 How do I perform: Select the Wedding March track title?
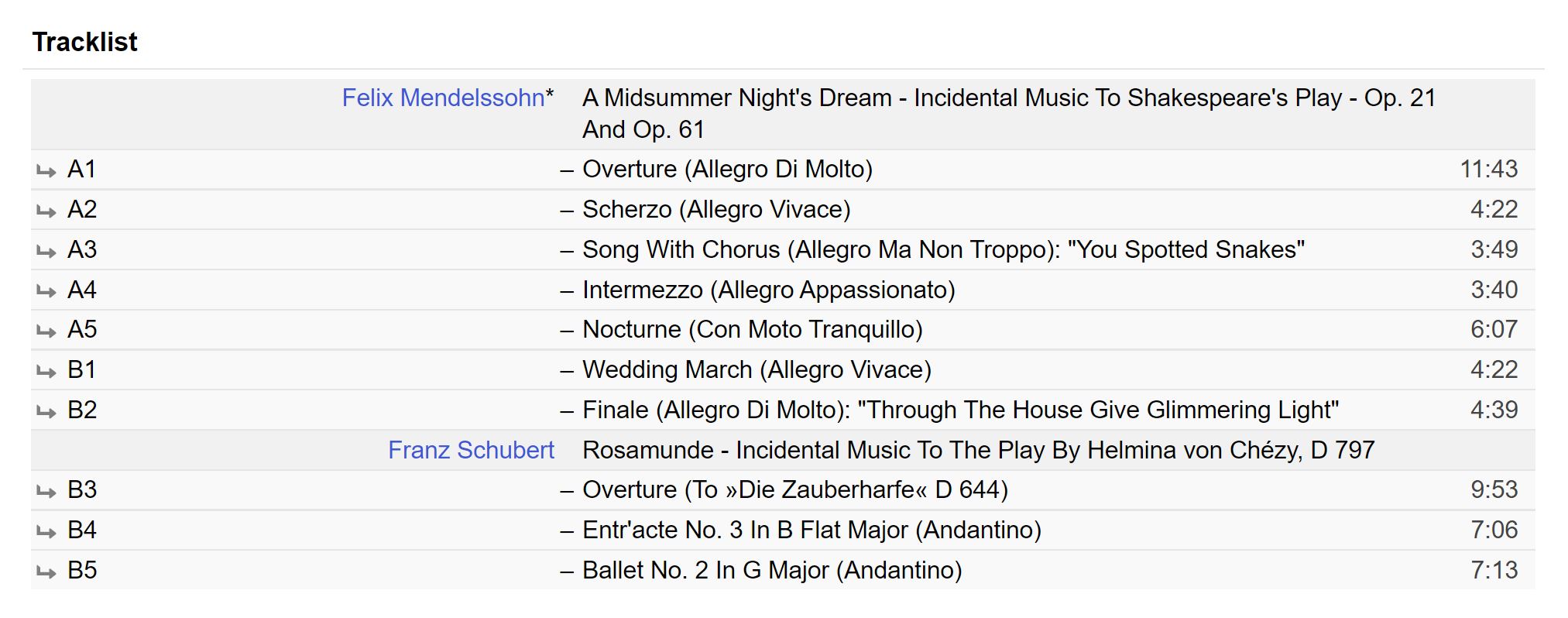pyautogui.click(x=757, y=370)
